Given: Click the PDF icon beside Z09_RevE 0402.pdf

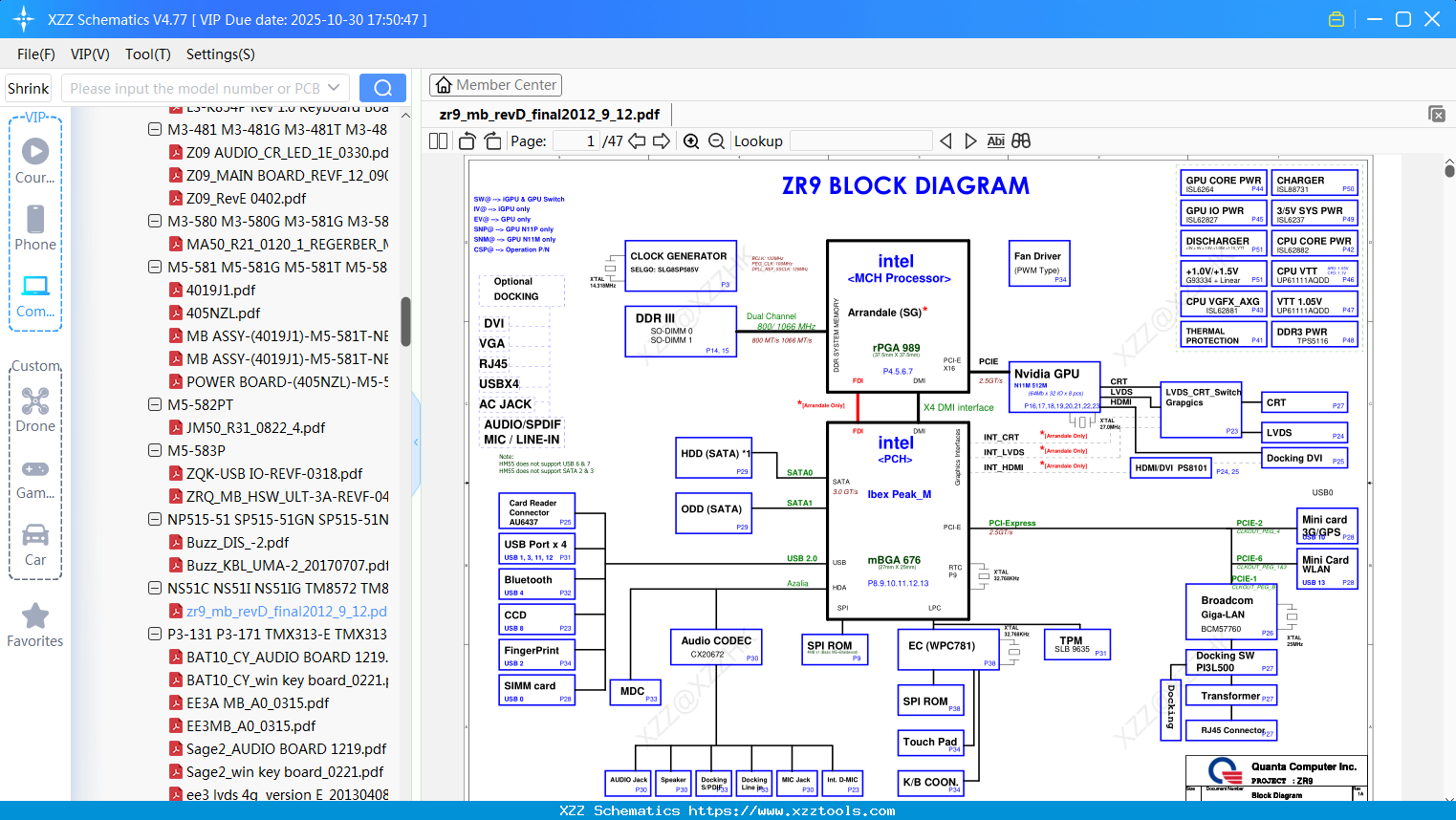Looking at the screenshot, I should pos(176,198).
